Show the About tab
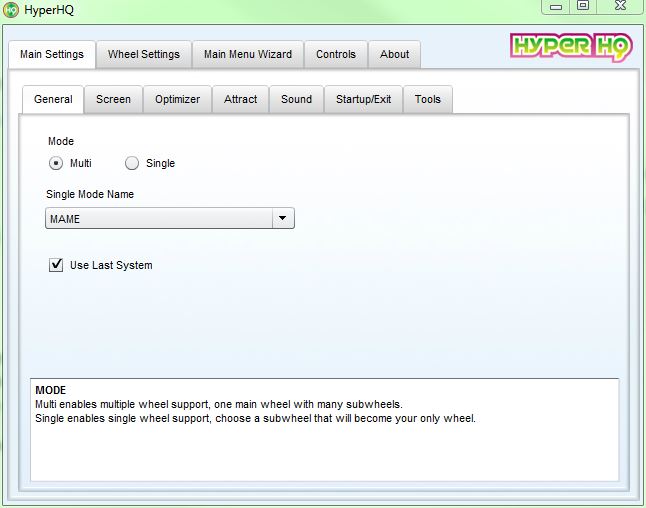The width and height of the screenshot is (646, 508). point(395,54)
